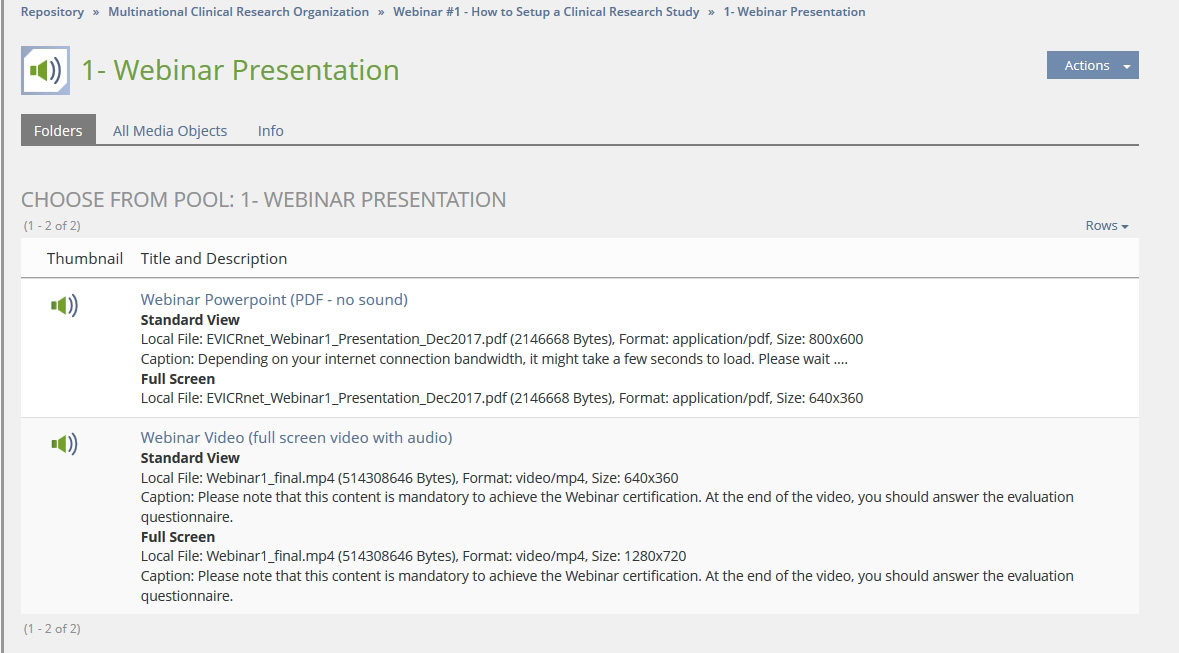
Task: Click the mp4 local file line with size 640x360
Action: pyautogui.click(x=409, y=478)
